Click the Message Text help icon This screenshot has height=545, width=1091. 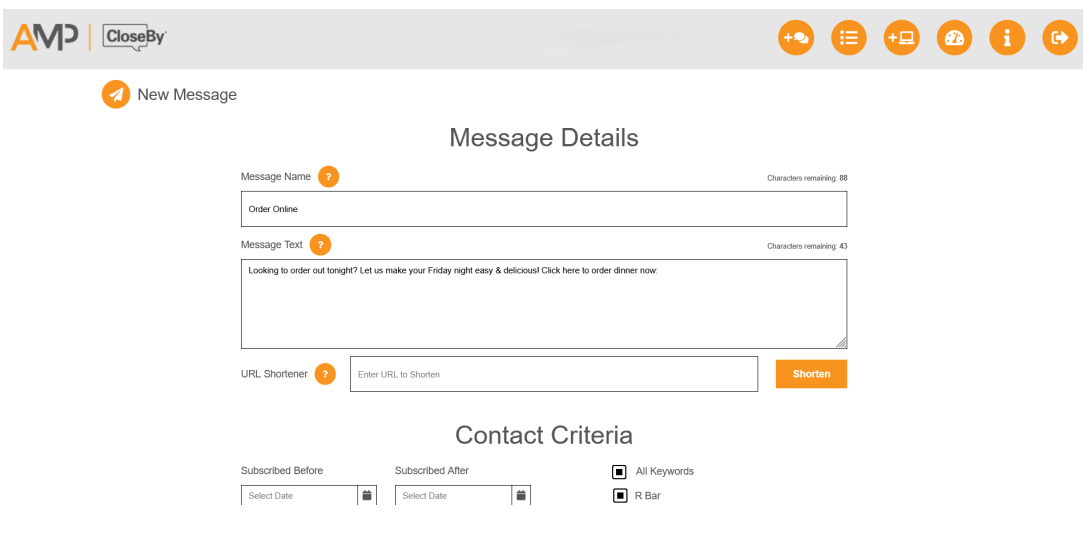(x=320, y=245)
